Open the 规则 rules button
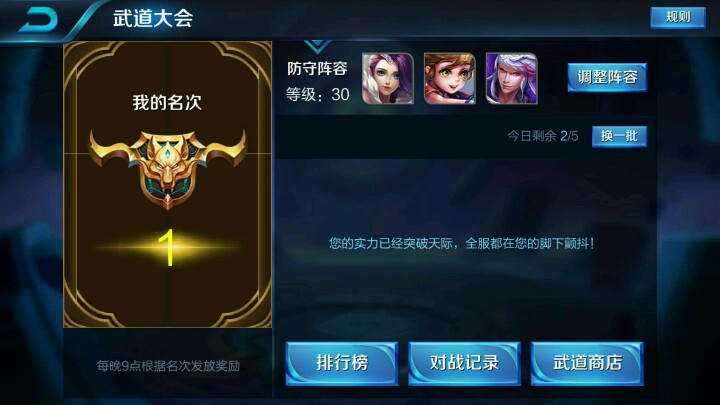The width and height of the screenshot is (720, 405). point(678,17)
